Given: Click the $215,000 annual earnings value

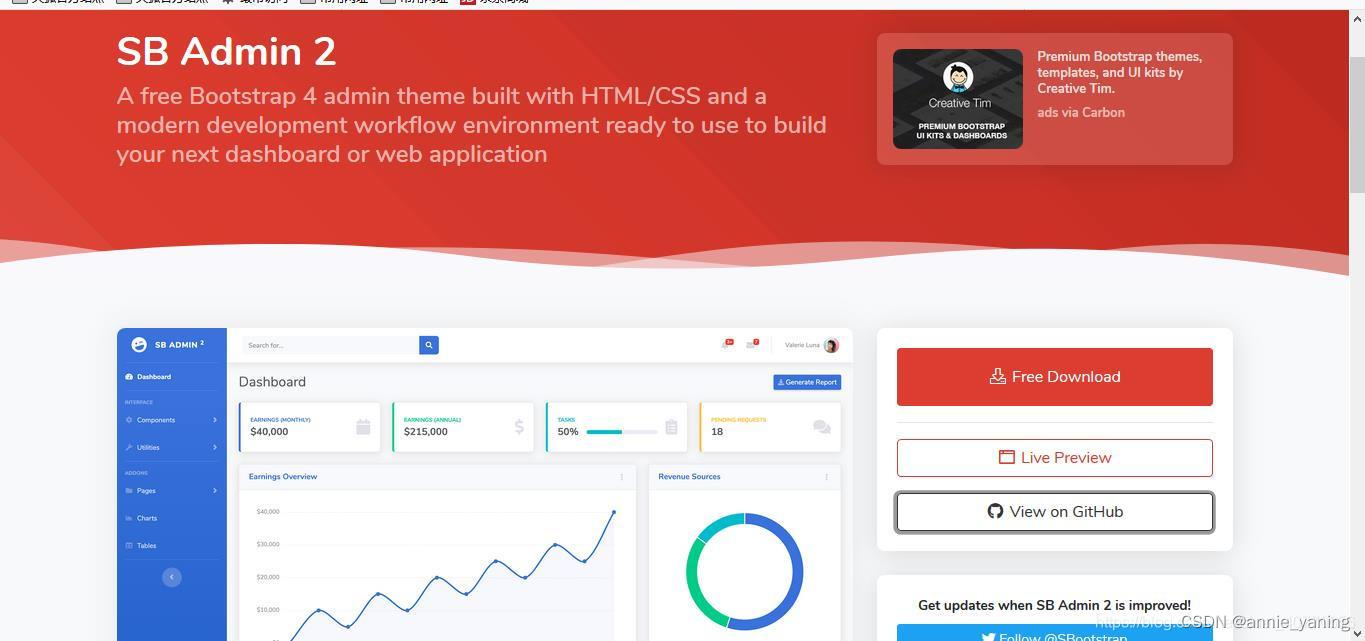Looking at the screenshot, I should (426, 432).
